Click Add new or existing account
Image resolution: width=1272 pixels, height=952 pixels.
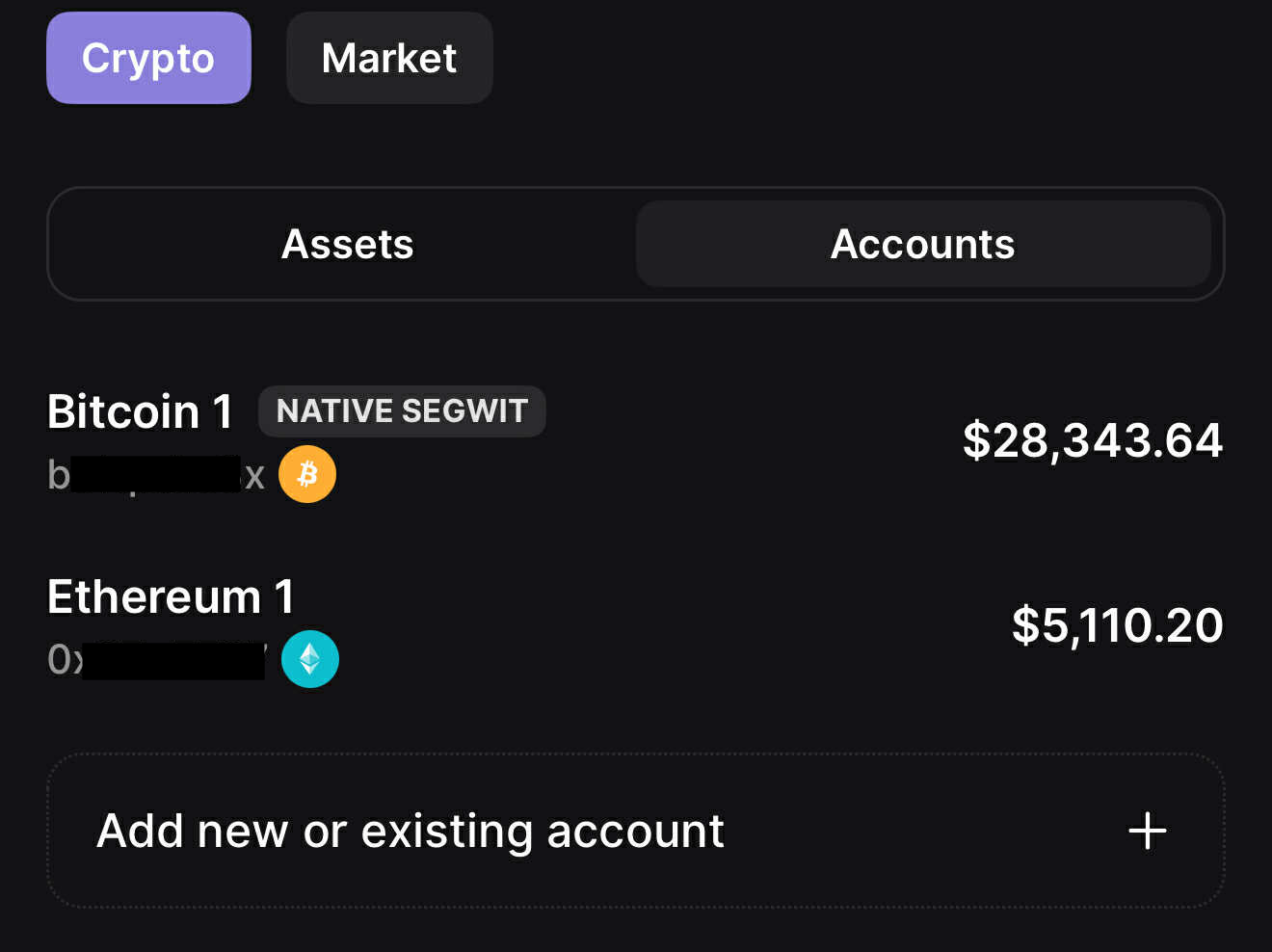(x=411, y=831)
